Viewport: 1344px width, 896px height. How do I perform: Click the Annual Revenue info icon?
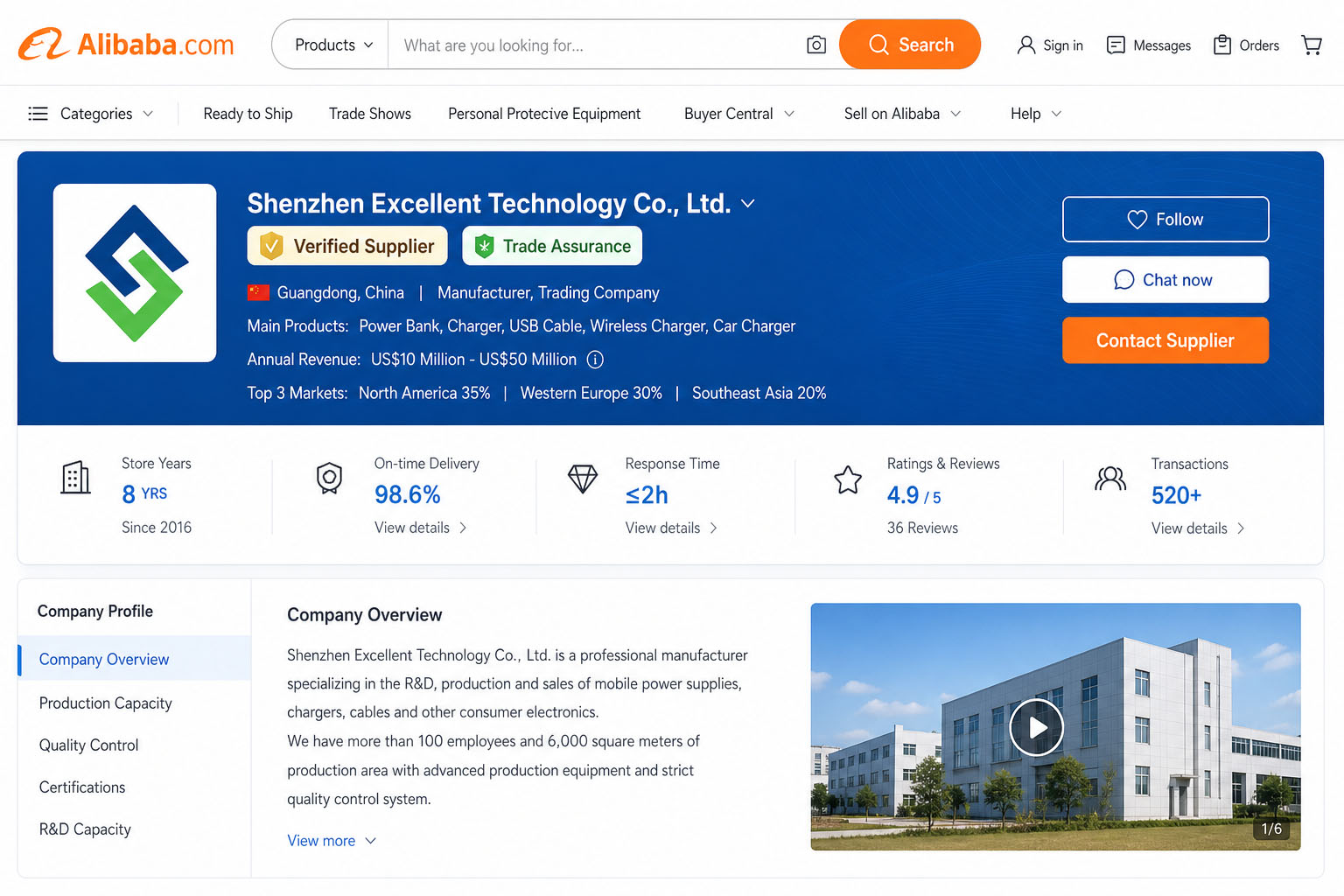pyautogui.click(x=595, y=360)
